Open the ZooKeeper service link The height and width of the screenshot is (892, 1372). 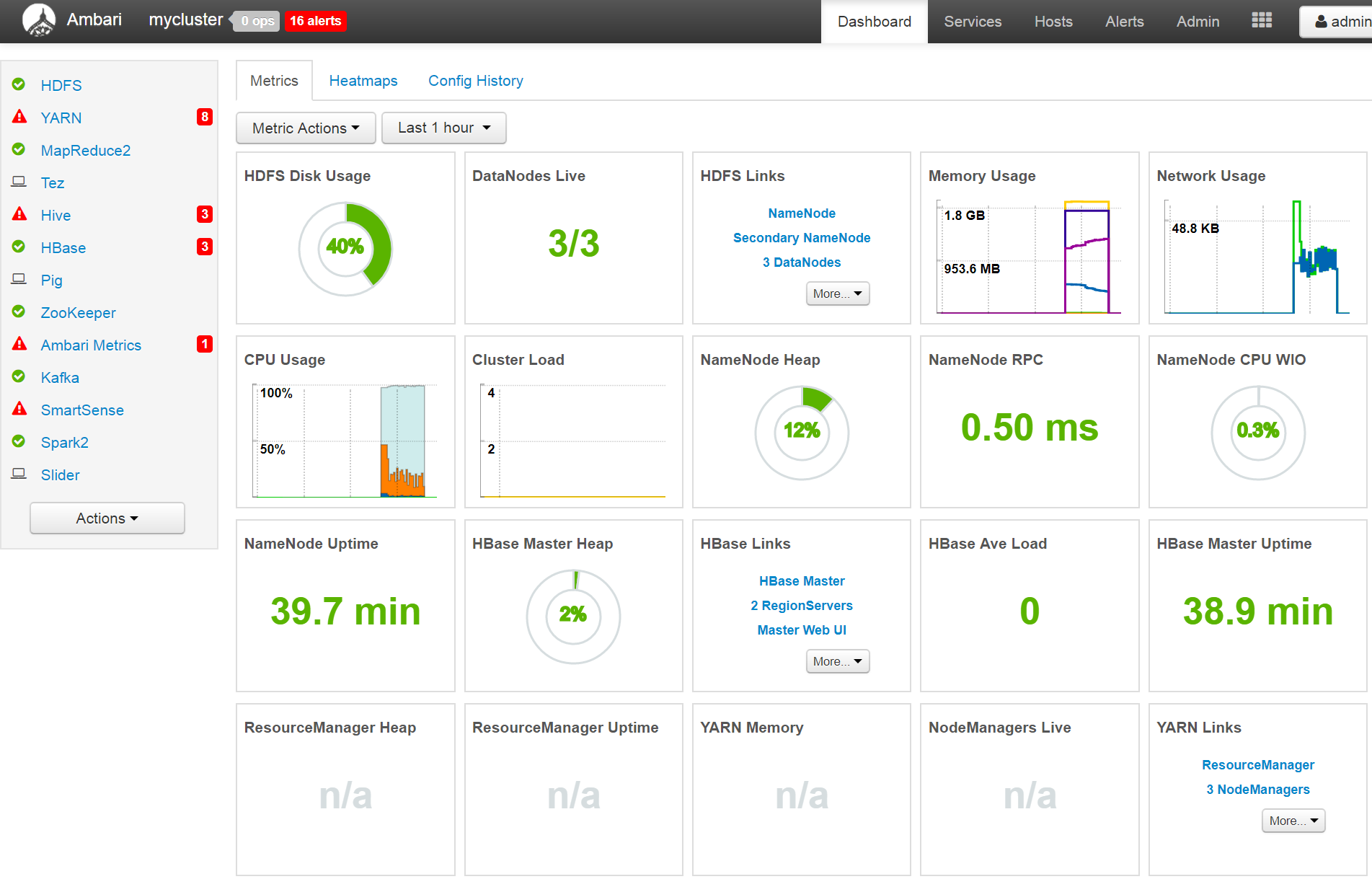click(x=78, y=312)
